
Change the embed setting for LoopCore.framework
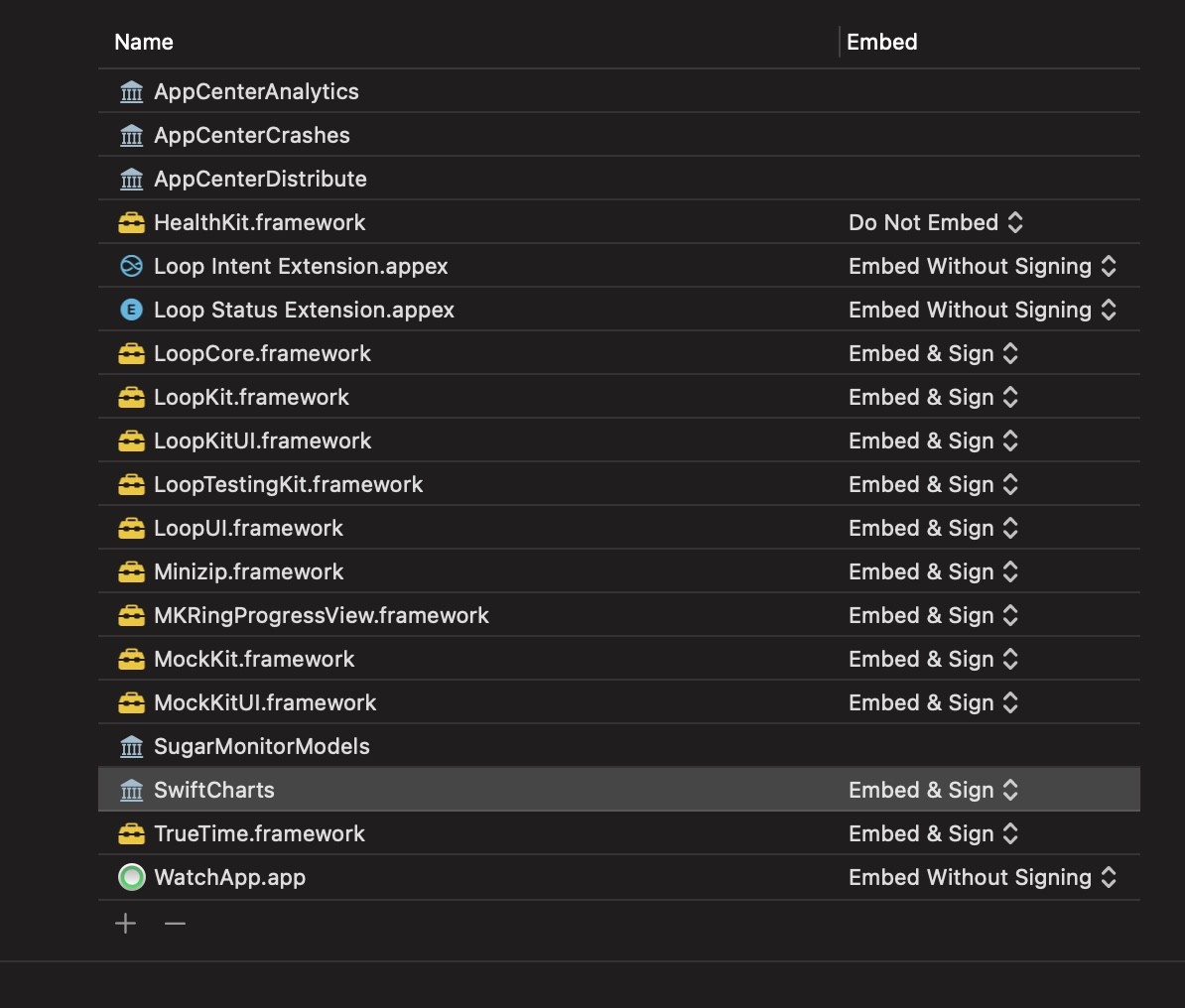click(x=933, y=353)
